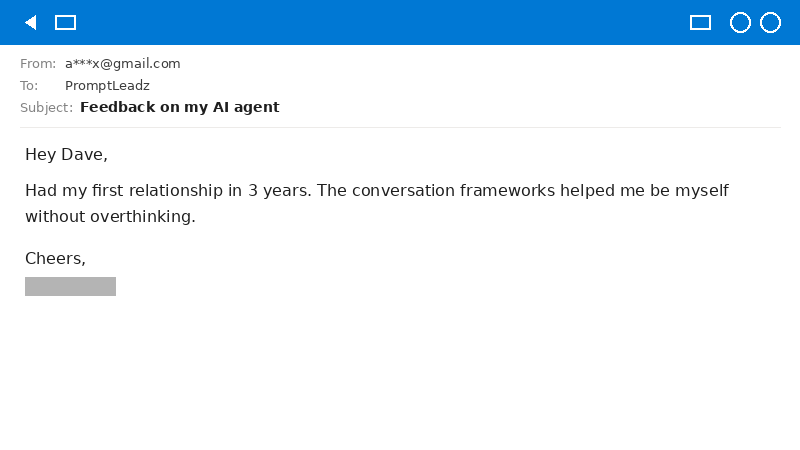Click the "Hey Dave," greeting line
Image resolution: width=800 pixels, height=450 pixels.
point(66,155)
